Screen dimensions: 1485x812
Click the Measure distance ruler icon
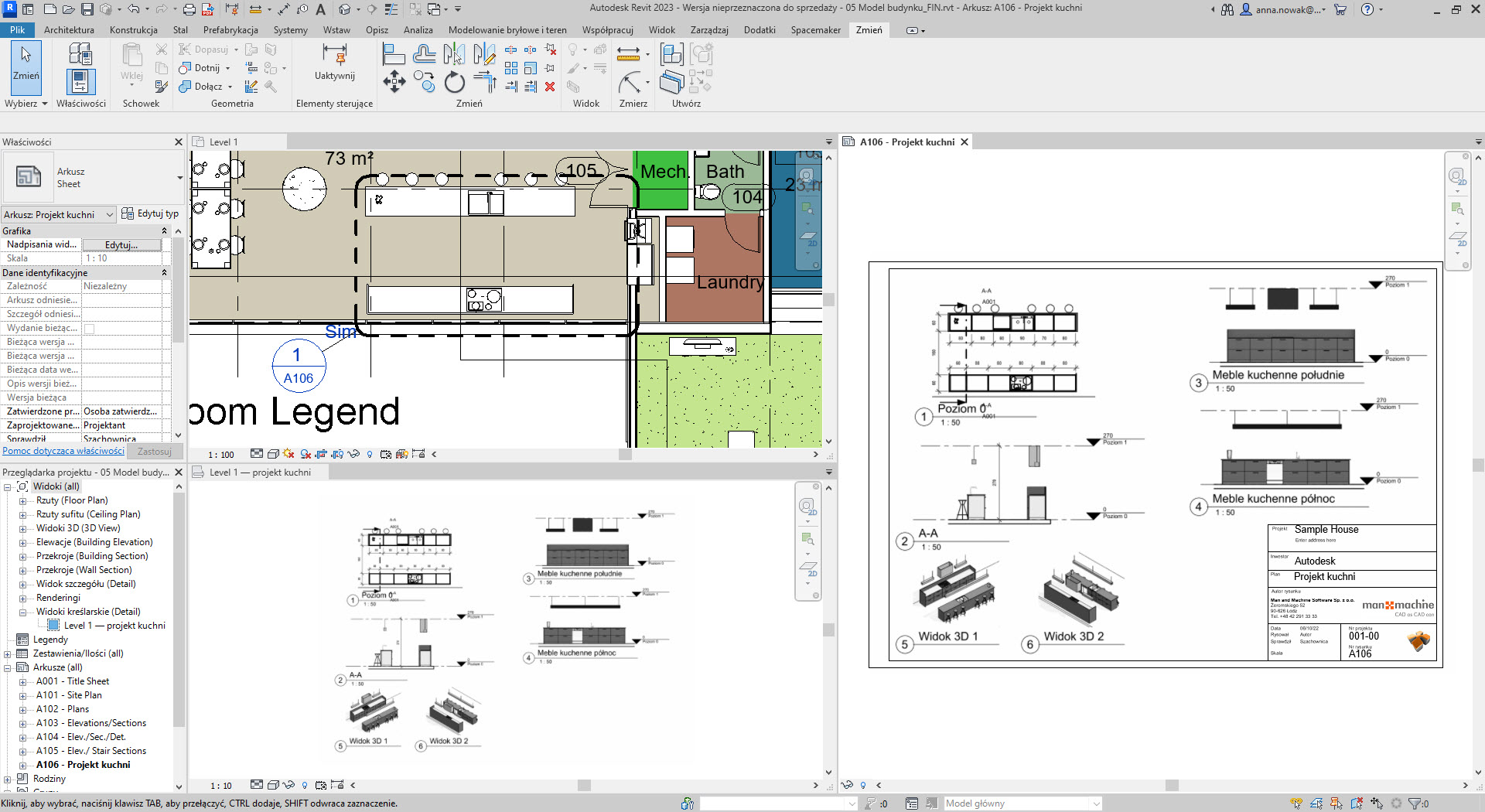[628, 53]
